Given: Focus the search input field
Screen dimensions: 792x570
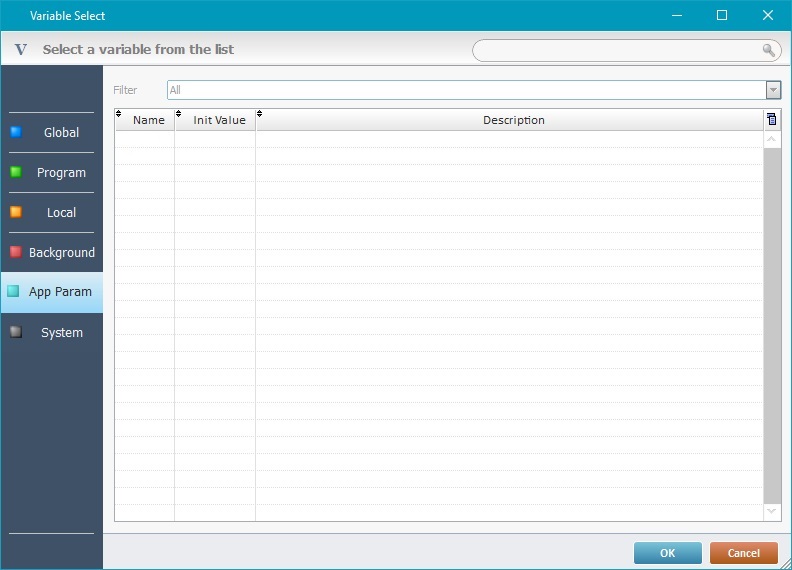Looking at the screenshot, I should tap(615, 50).
